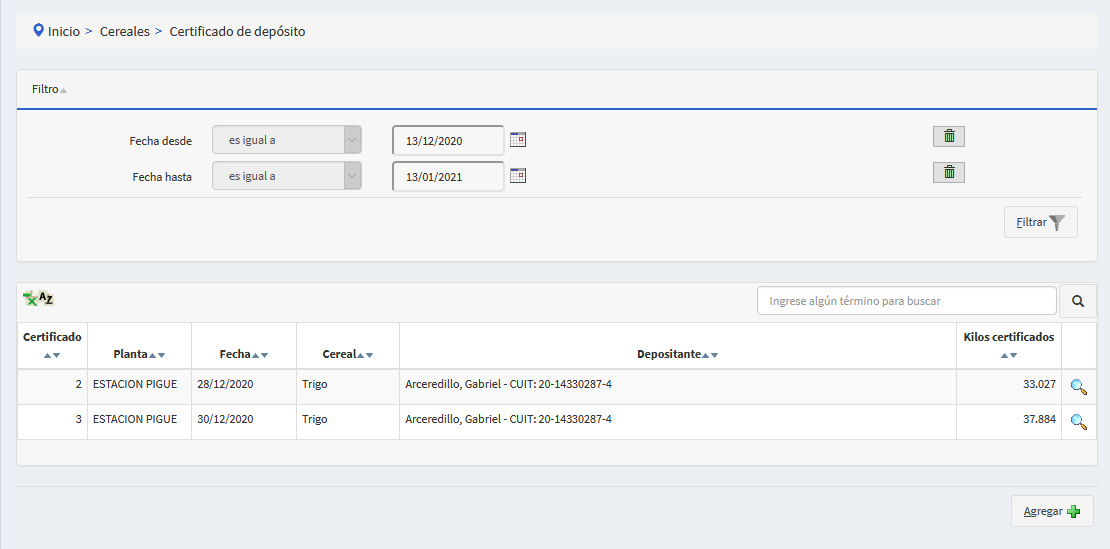Navigate to Cereales breadcrumb
1110x549 pixels.
click(124, 32)
